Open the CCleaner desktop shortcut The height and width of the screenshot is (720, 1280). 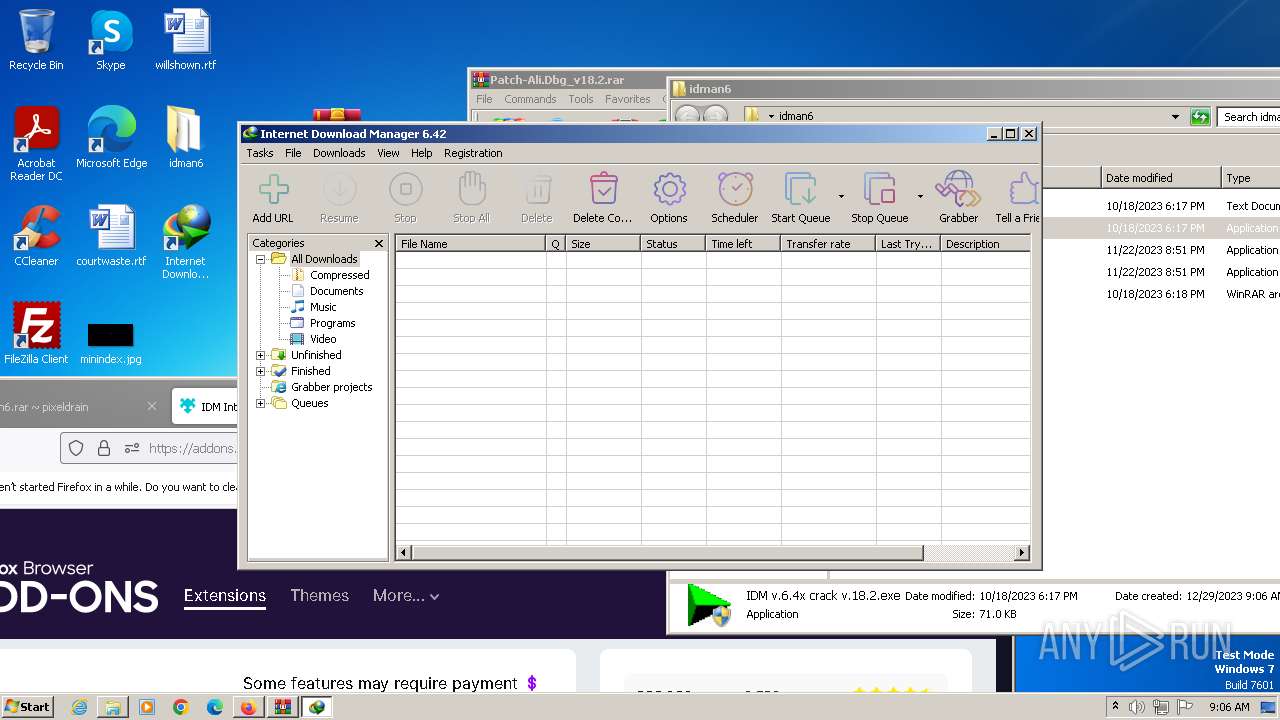tap(36, 236)
